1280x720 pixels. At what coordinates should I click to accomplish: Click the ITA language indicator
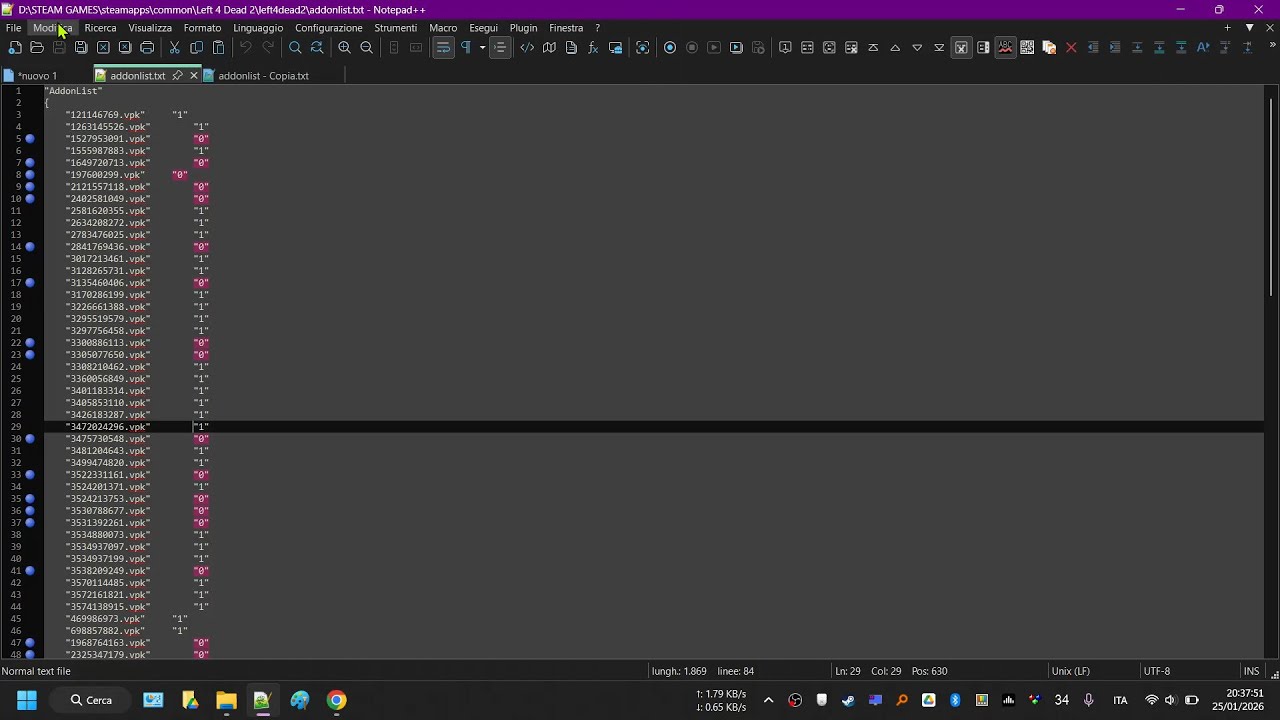click(x=1120, y=700)
